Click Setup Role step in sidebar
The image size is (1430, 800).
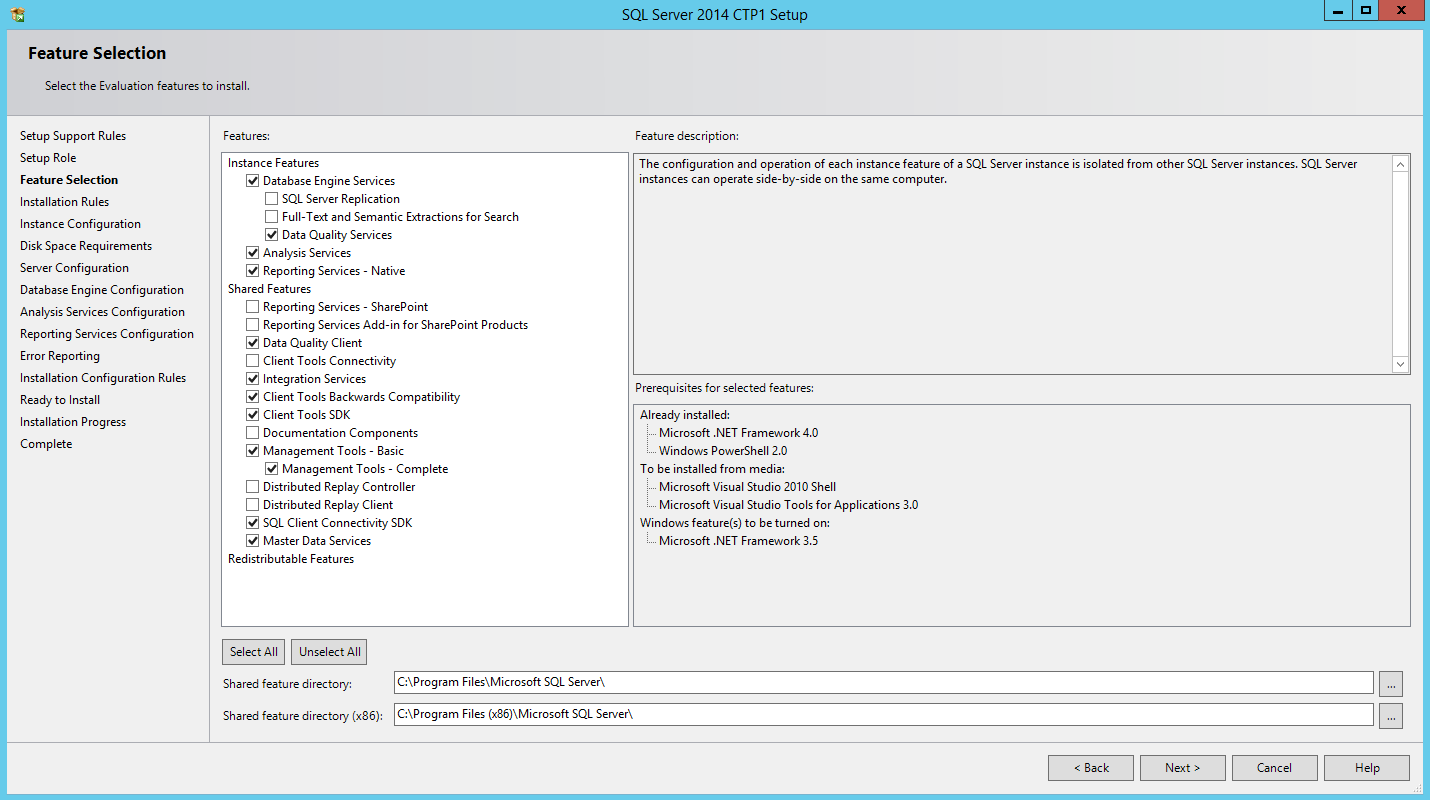48,158
